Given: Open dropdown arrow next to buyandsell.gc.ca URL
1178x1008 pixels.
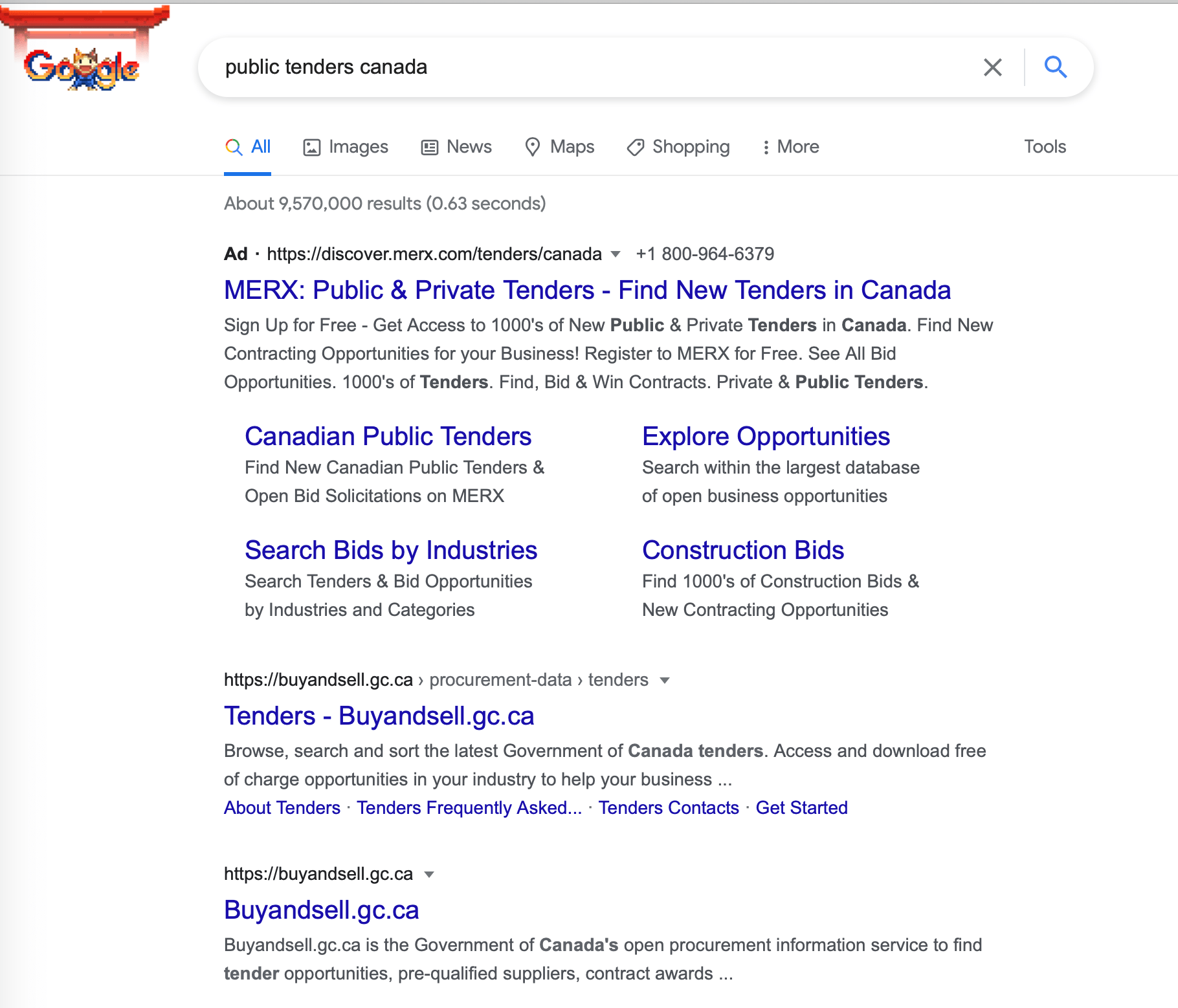Looking at the screenshot, I should click(428, 874).
